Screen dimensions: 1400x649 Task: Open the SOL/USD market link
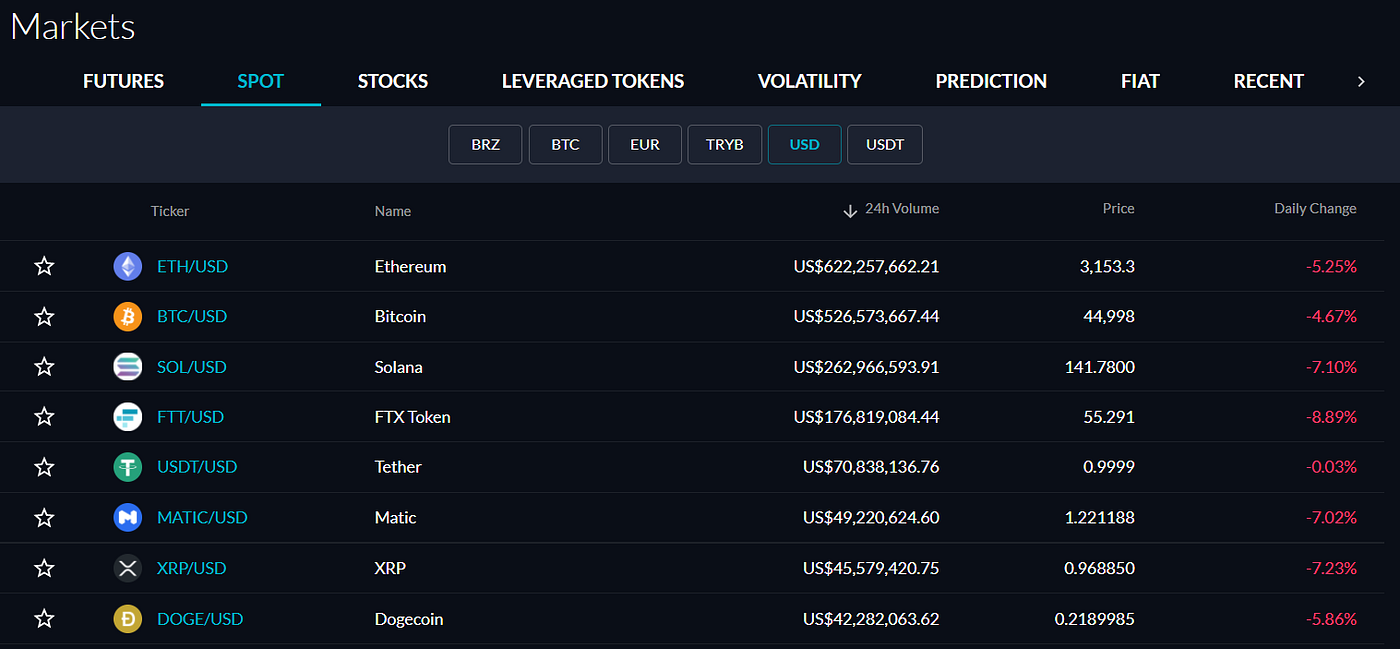pos(192,367)
